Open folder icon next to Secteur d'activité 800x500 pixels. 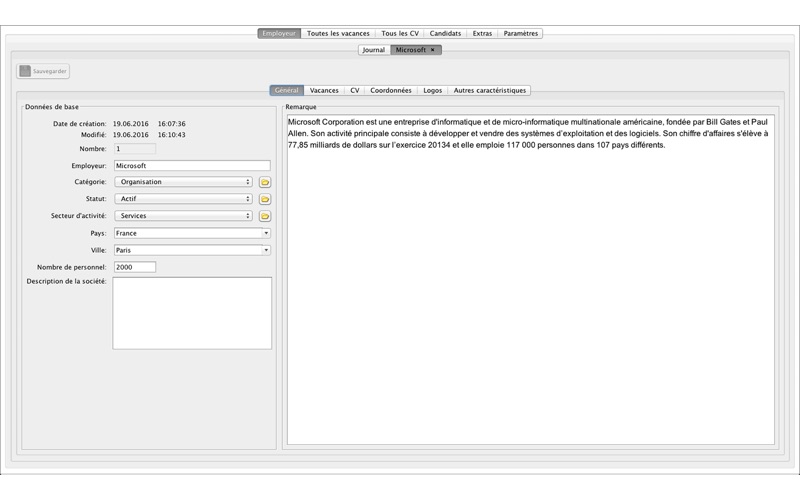click(x=265, y=216)
